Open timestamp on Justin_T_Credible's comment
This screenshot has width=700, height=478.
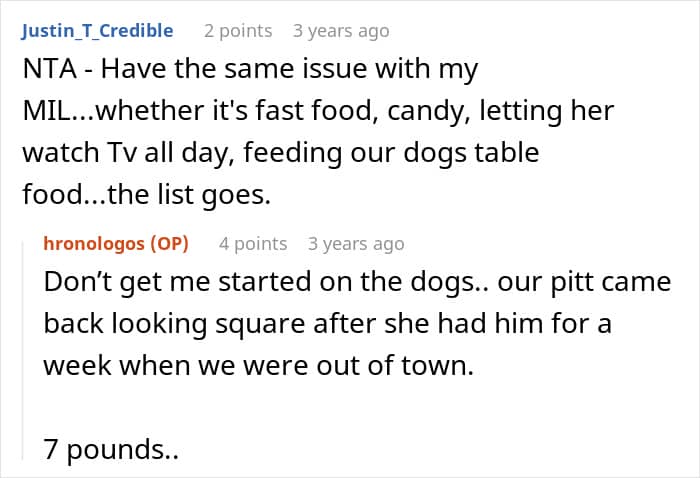[x=341, y=31]
